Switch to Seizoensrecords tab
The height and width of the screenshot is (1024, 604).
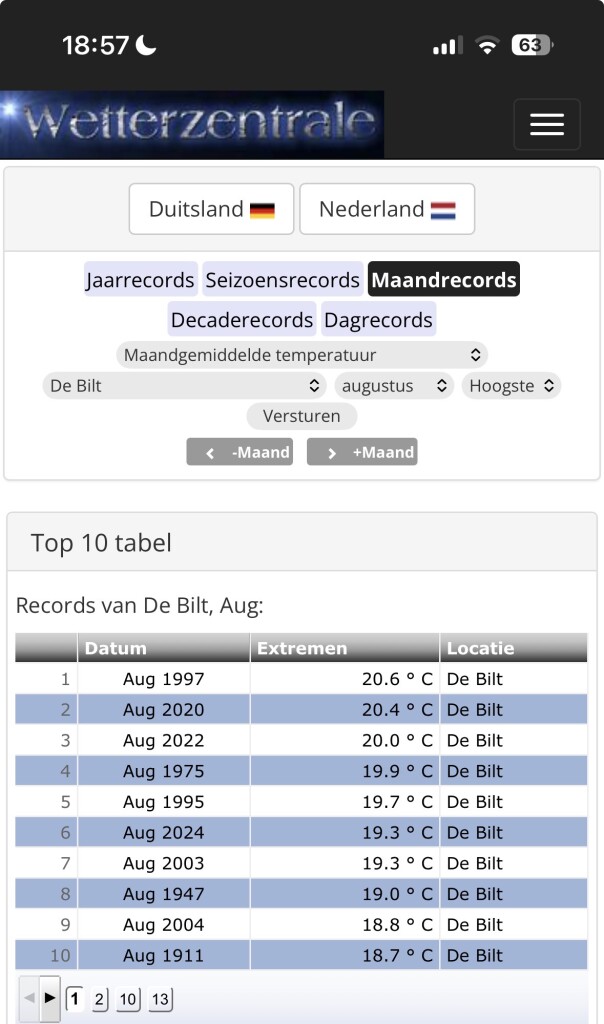pyautogui.click(x=282, y=280)
